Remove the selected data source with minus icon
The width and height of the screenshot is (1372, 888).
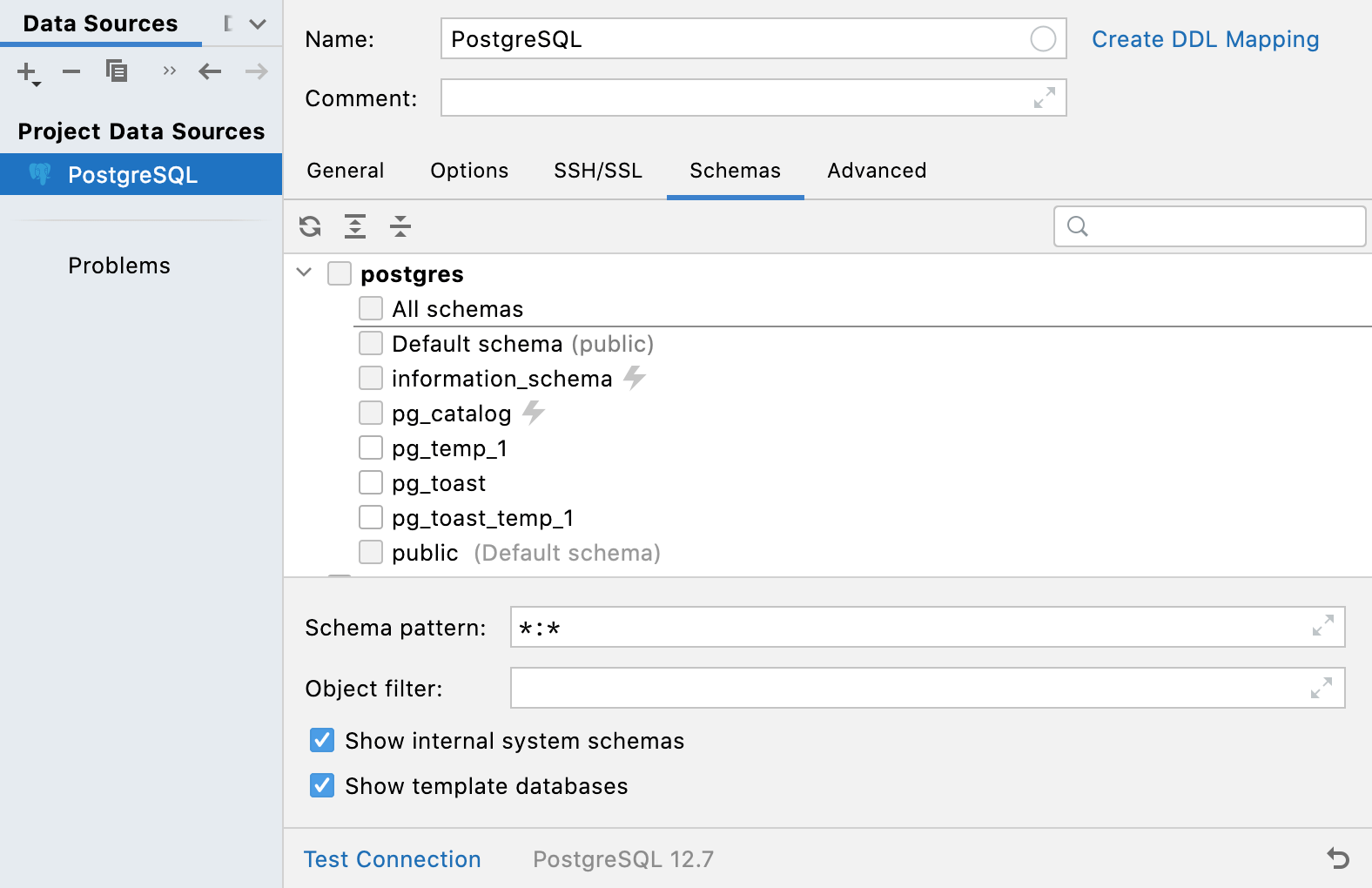(x=71, y=71)
